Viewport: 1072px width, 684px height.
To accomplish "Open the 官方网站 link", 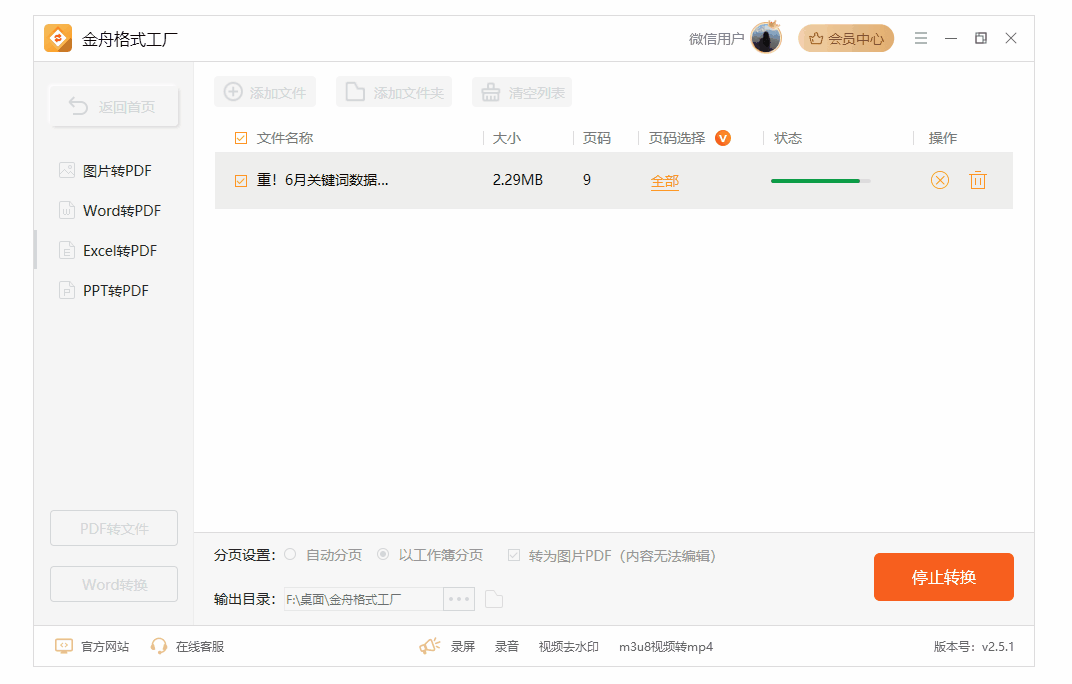I will click(x=92, y=646).
